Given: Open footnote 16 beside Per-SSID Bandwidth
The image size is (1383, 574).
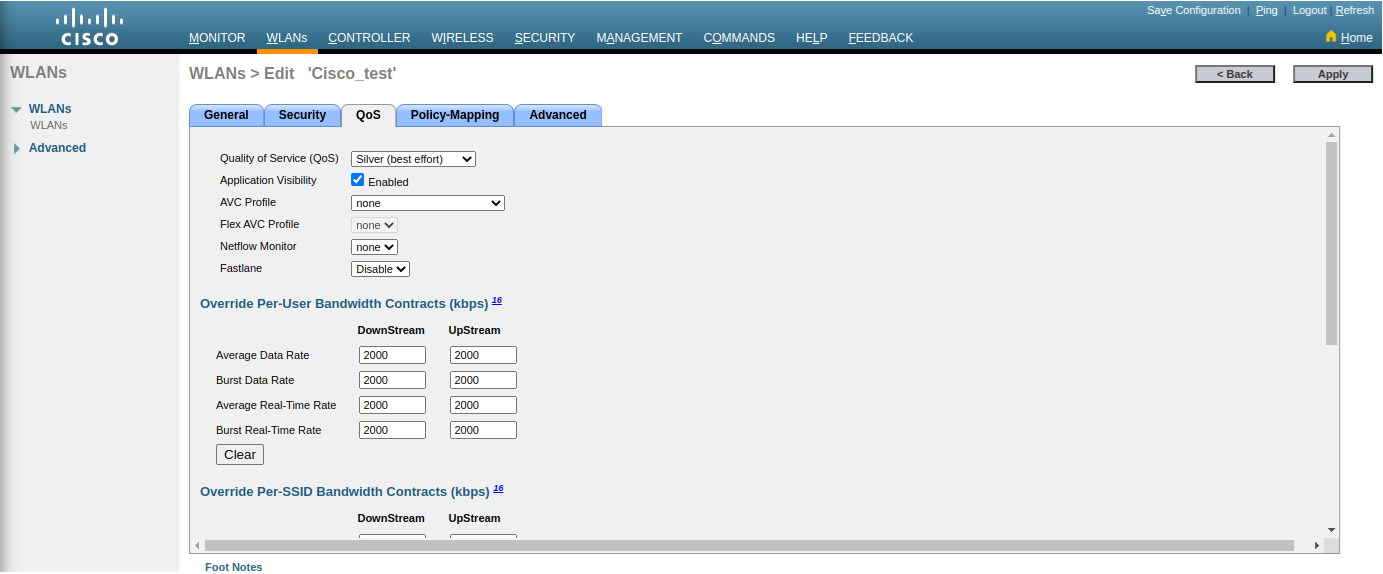Looking at the screenshot, I should (x=498, y=488).
